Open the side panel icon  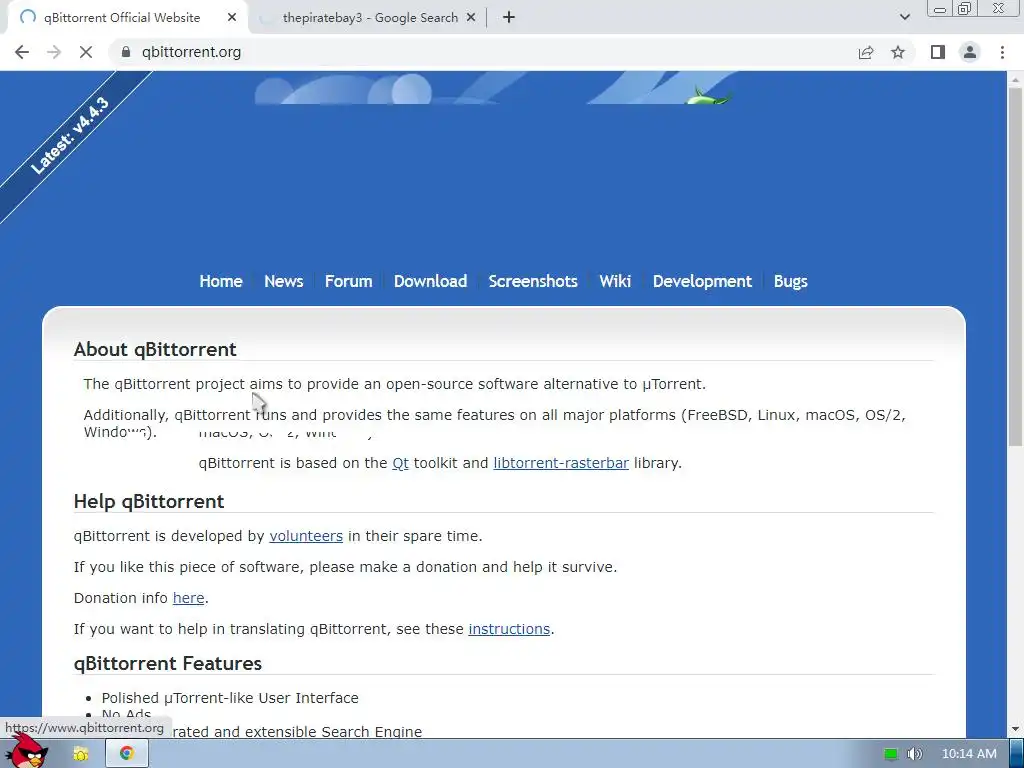[938, 52]
